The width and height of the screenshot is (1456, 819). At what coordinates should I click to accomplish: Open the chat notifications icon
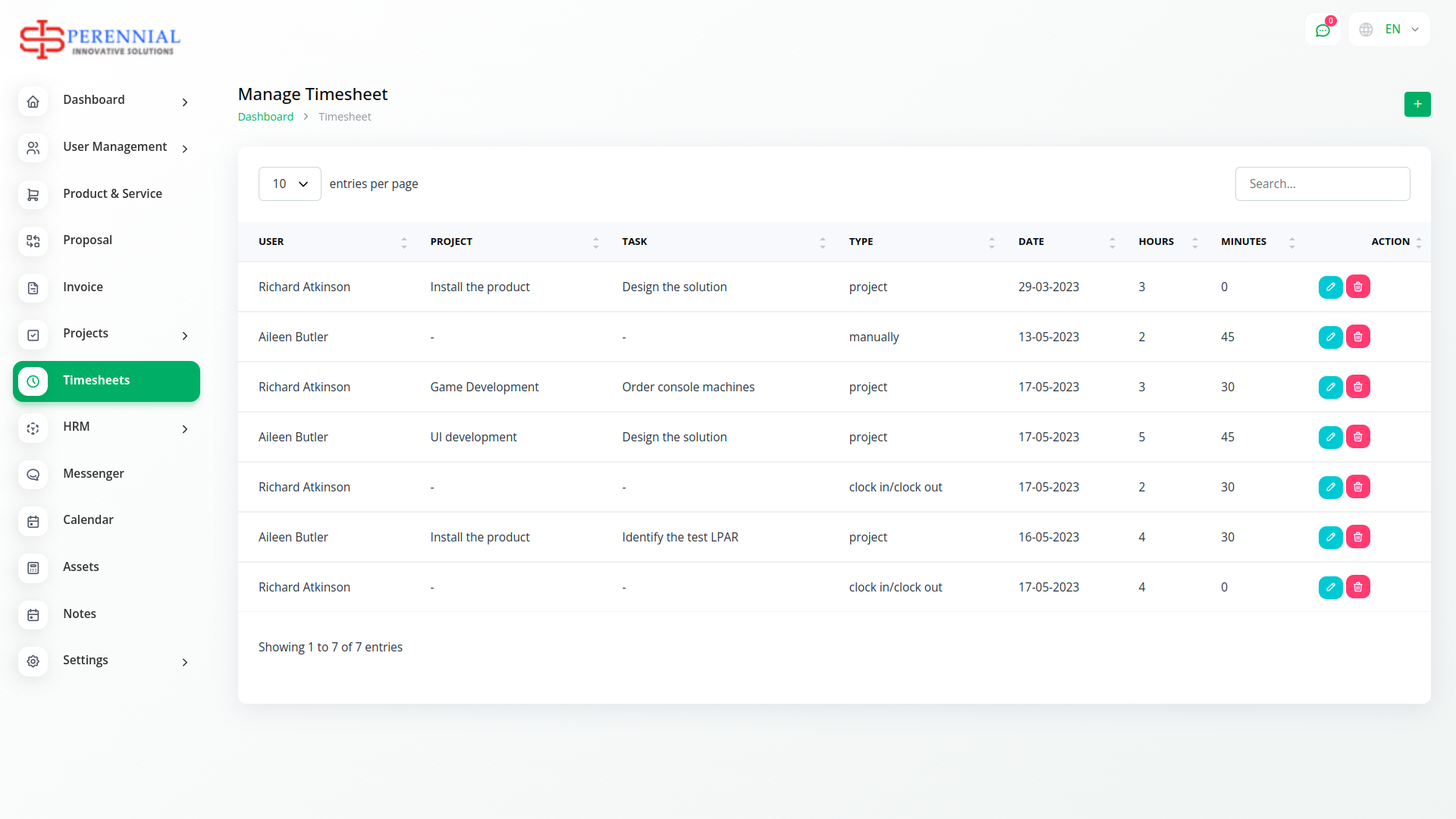coord(1323,30)
